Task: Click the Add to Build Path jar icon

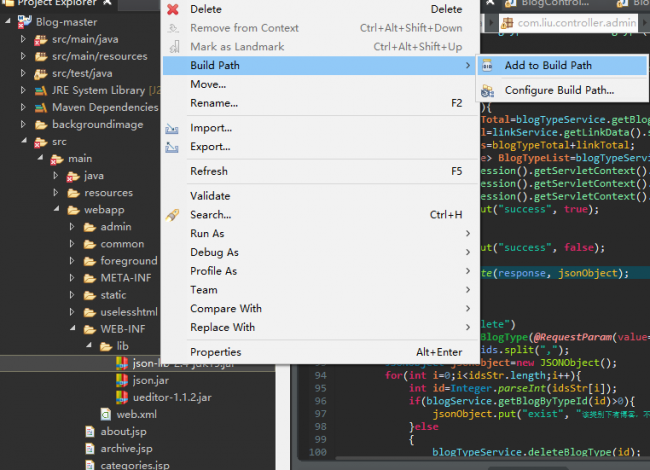Action: point(488,65)
